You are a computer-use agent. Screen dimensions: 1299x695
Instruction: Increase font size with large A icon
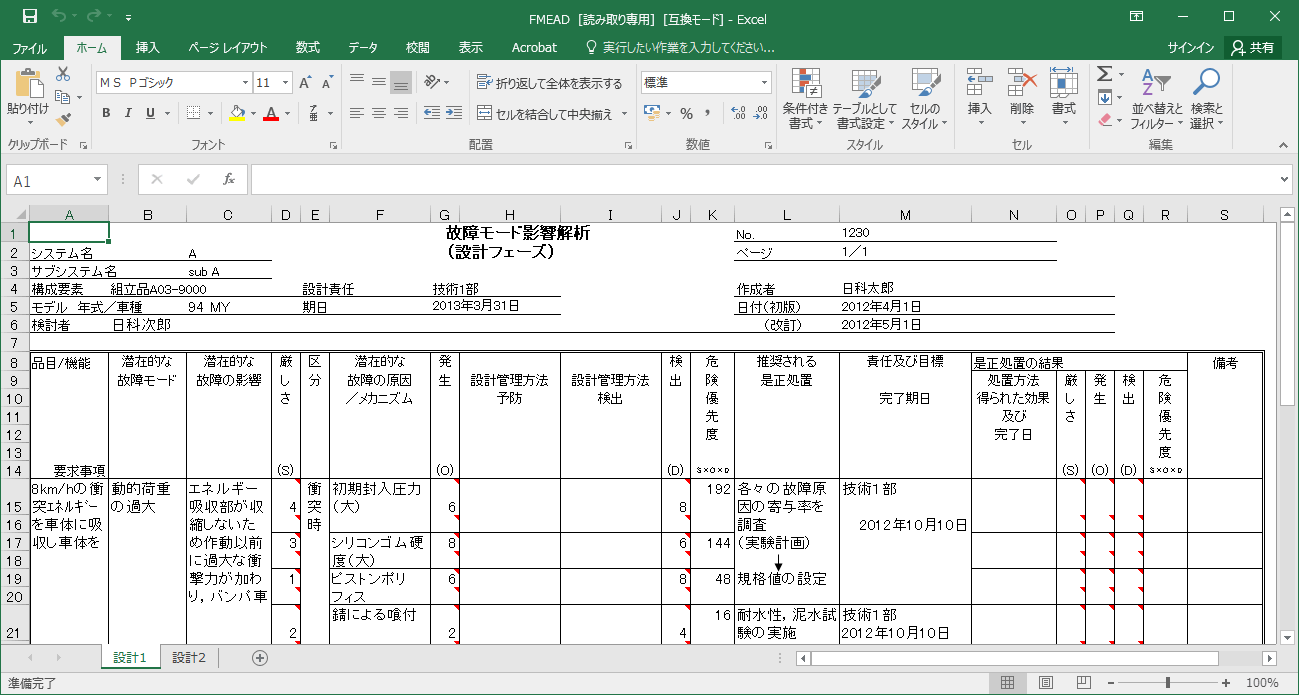[306, 83]
